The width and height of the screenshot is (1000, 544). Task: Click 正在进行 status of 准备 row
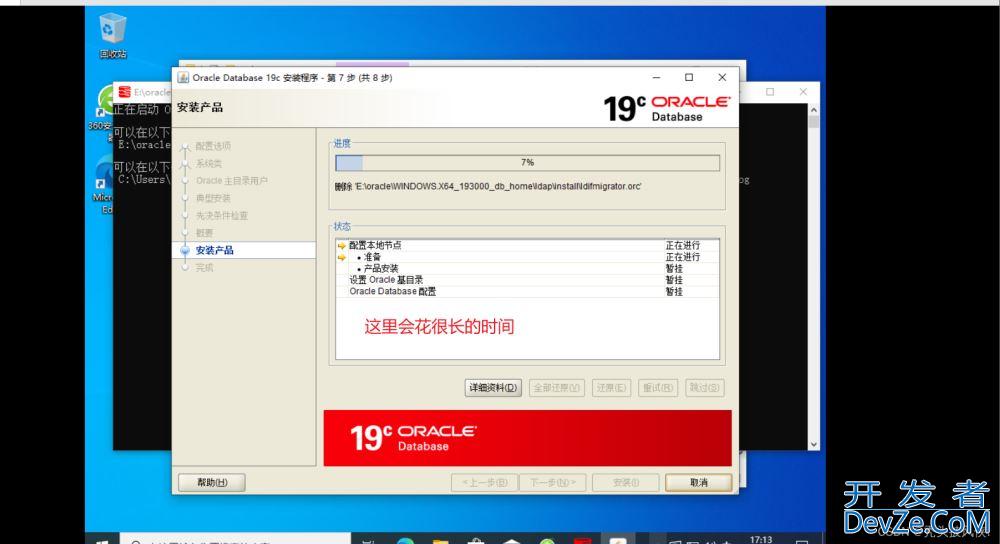682,257
